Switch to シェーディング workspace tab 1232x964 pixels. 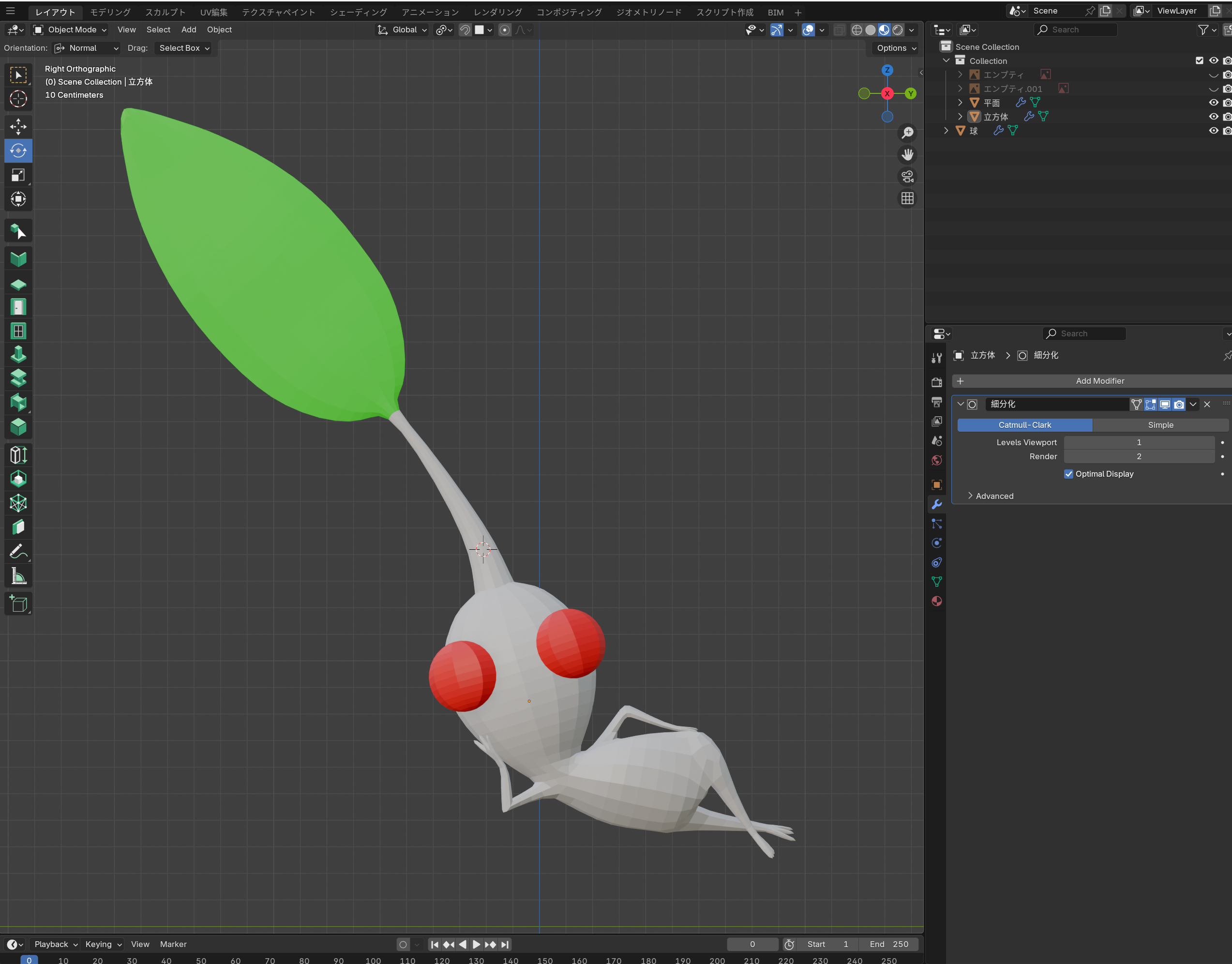[359, 13]
